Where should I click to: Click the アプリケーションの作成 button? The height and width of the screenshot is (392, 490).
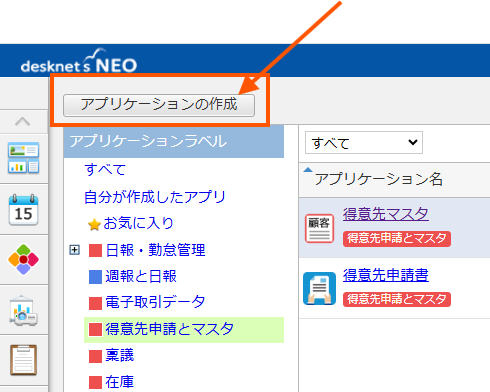click(159, 105)
